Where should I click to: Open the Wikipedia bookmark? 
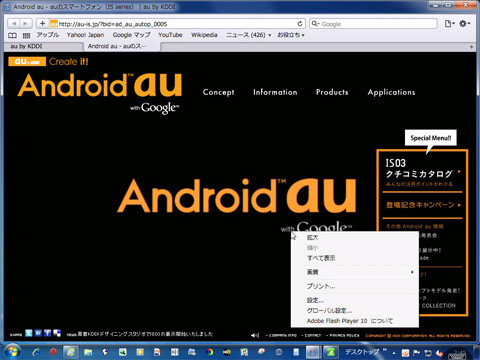[204, 35]
